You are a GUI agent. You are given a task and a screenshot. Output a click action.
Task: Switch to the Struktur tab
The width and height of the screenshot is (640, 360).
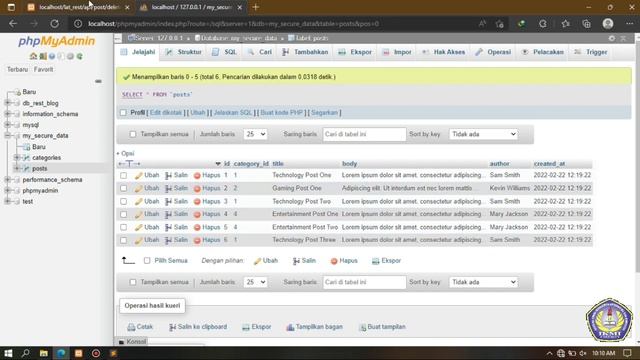click(184, 52)
